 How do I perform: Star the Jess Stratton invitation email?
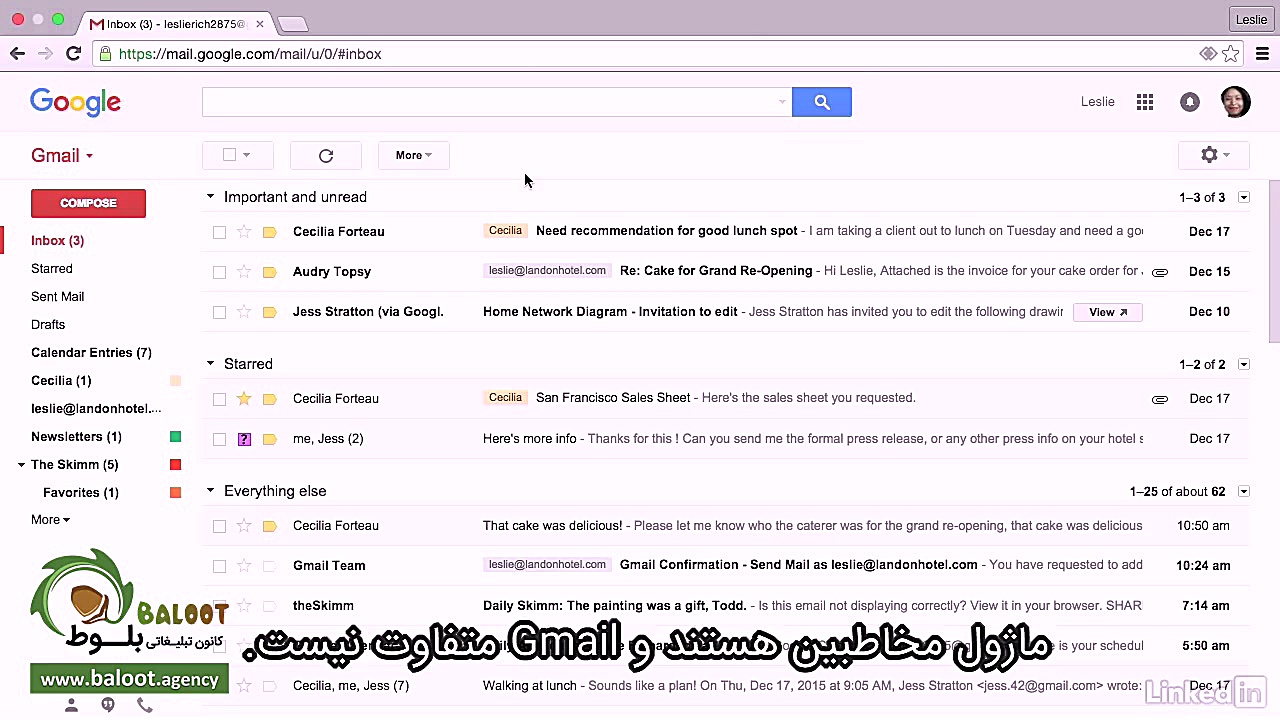(244, 312)
